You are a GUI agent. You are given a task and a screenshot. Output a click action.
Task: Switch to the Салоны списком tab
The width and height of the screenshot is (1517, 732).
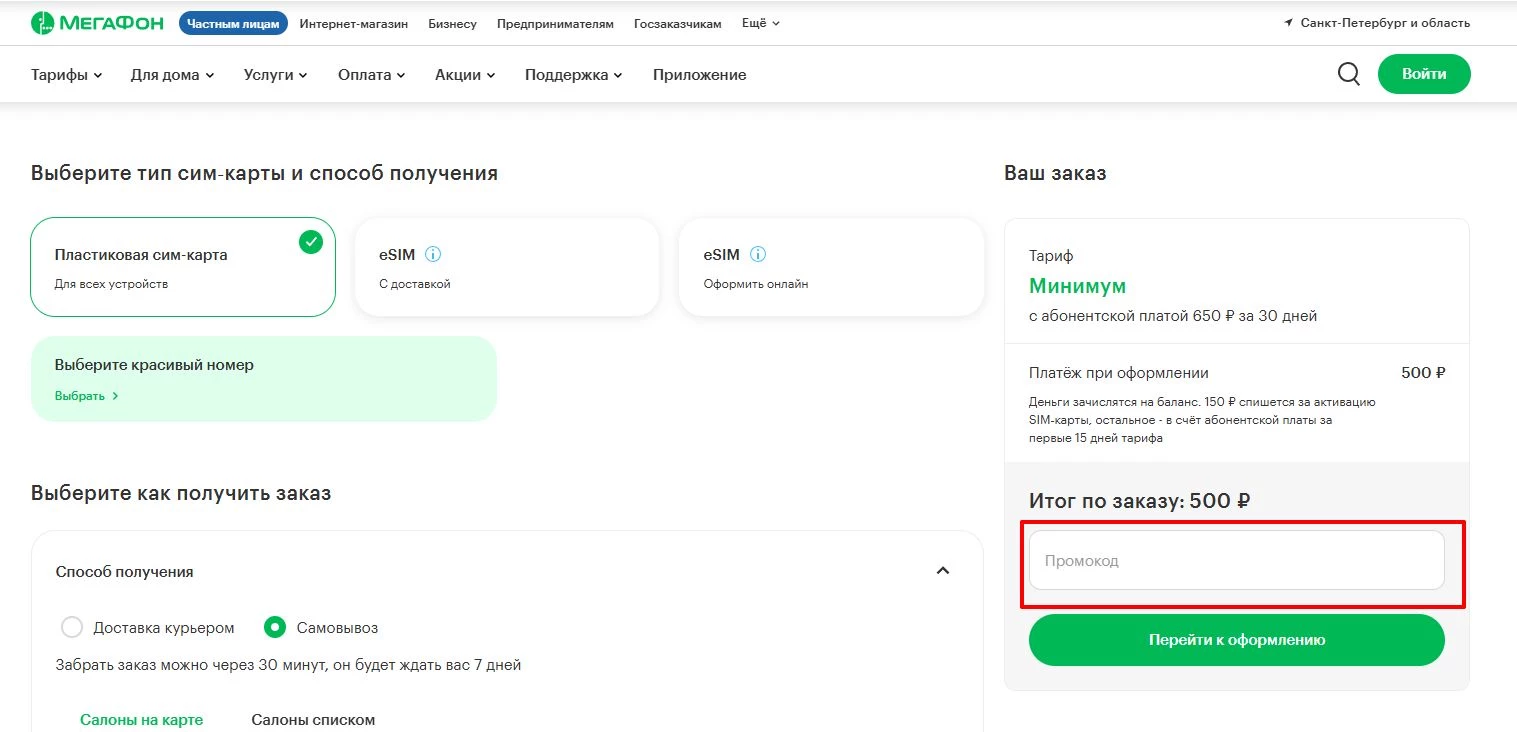[x=313, y=719]
